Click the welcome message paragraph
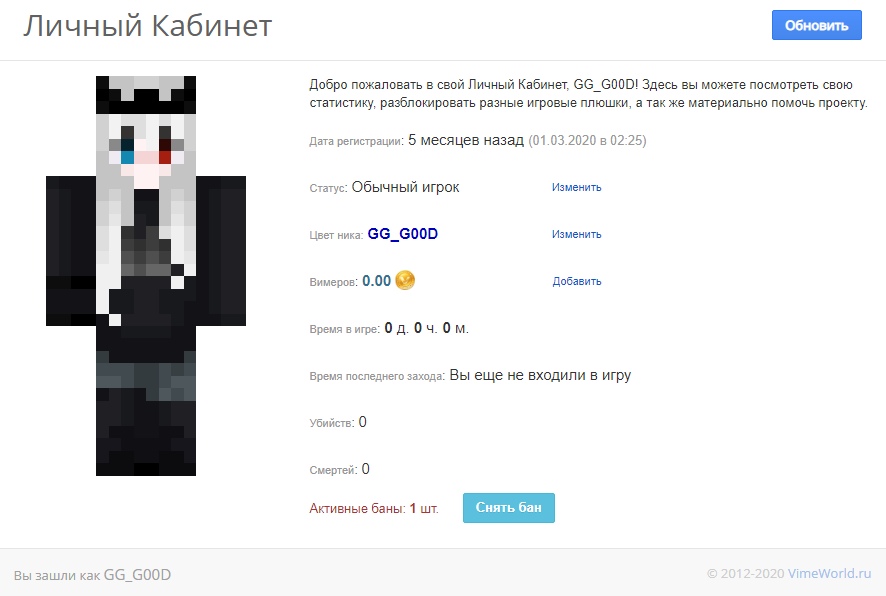This screenshot has width=886, height=596. coord(588,94)
